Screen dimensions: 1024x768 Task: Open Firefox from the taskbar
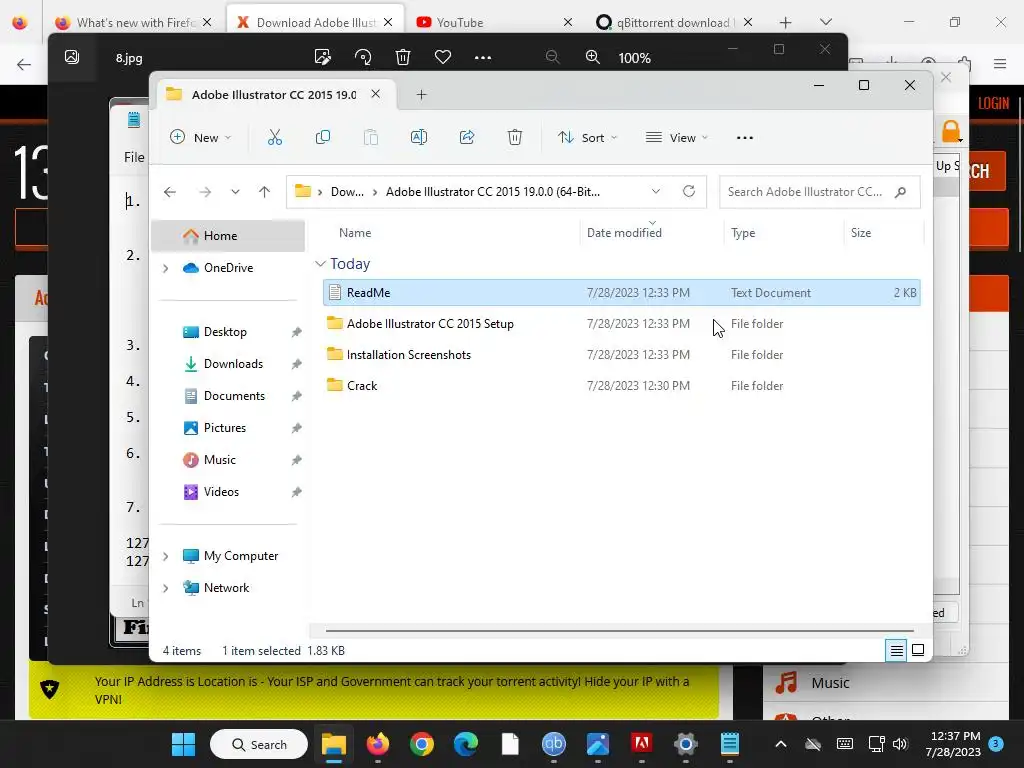coord(377,744)
